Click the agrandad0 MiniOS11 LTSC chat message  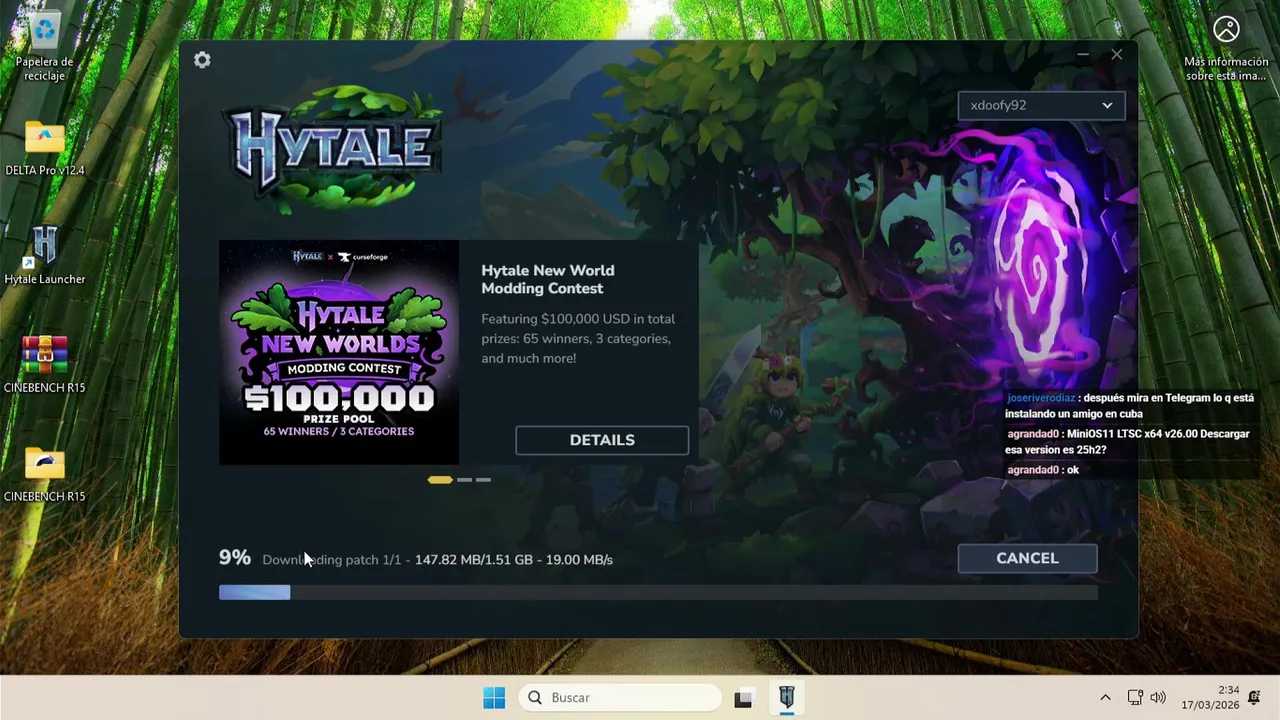[1128, 442]
